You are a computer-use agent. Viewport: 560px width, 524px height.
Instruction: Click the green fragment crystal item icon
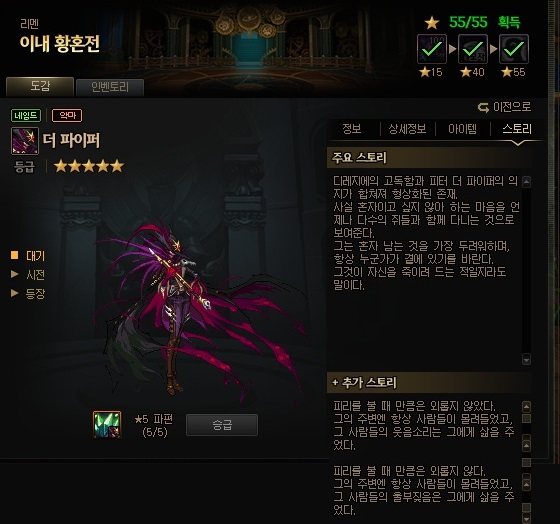(107, 424)
